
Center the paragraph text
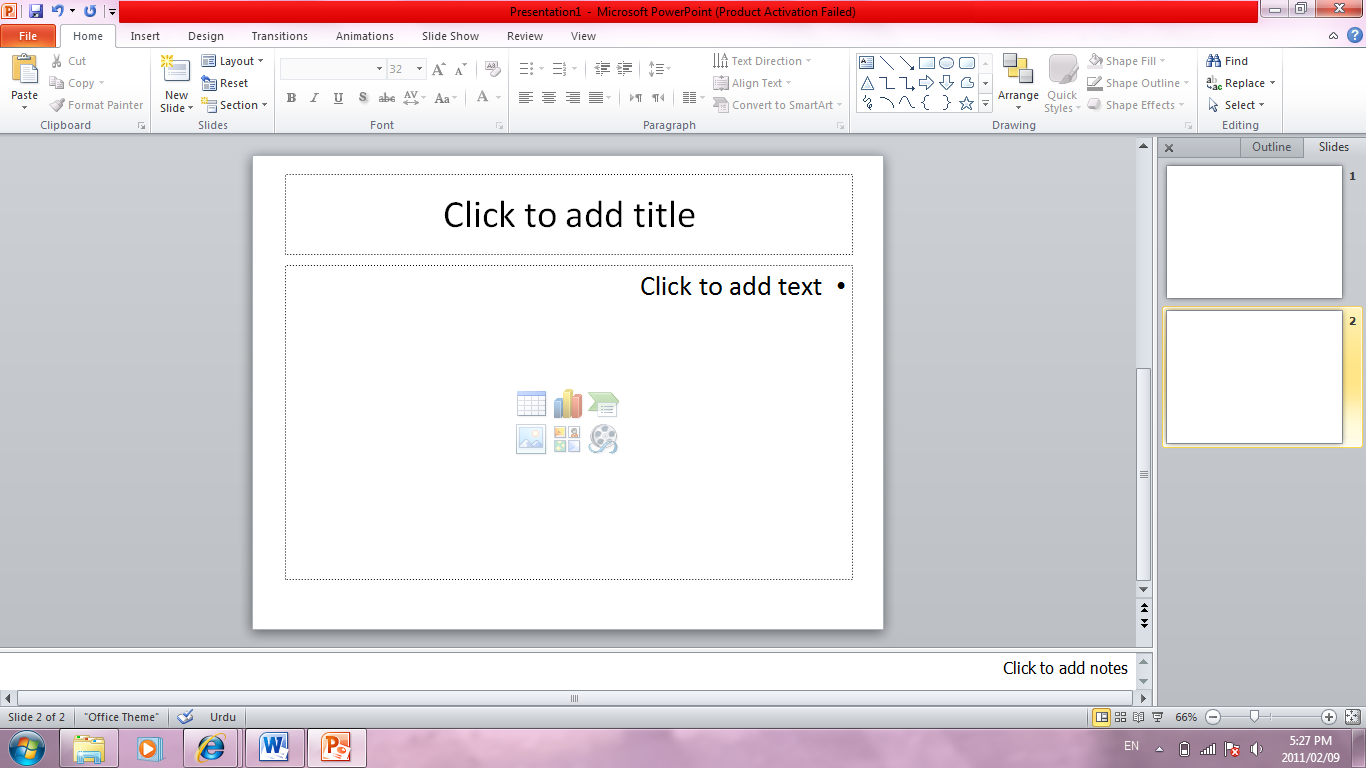[x=549, y=98]
